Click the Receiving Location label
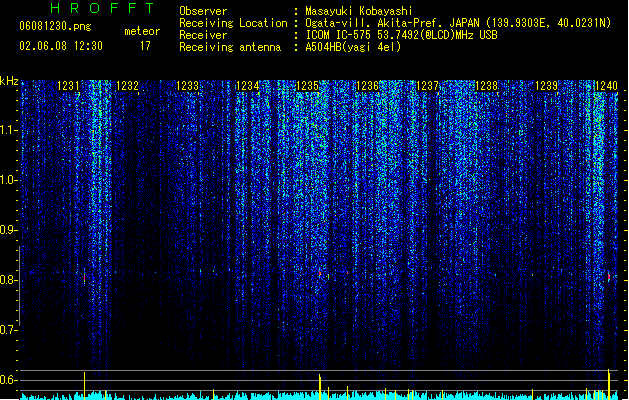 coord(233,23)
